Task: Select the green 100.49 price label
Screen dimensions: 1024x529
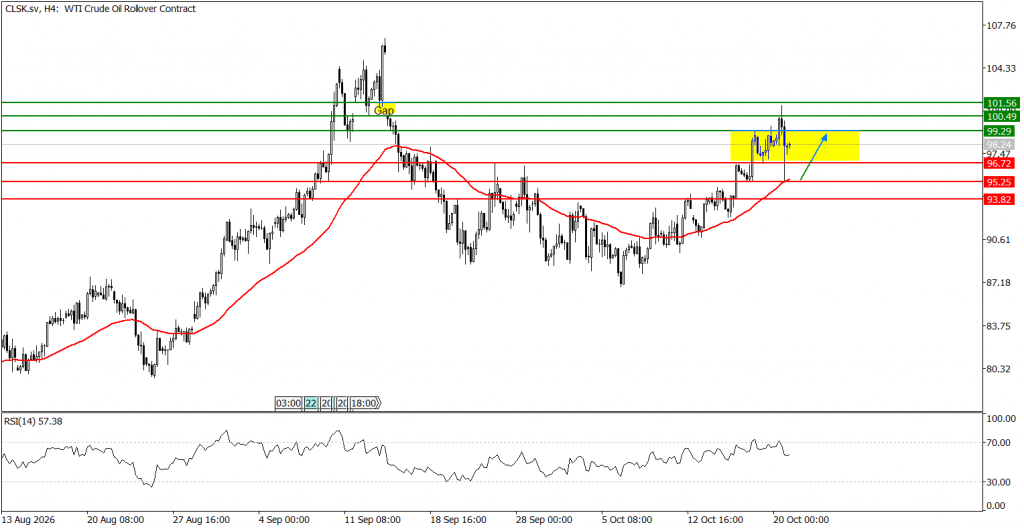Action: 1000,116
